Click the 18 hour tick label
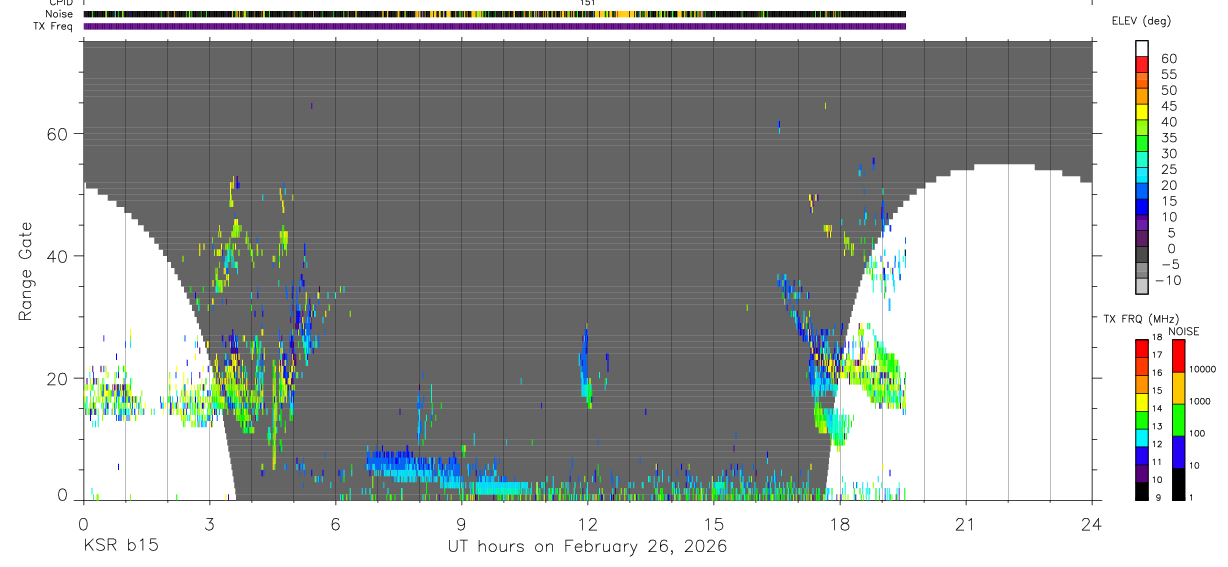 tap(839, 524)
